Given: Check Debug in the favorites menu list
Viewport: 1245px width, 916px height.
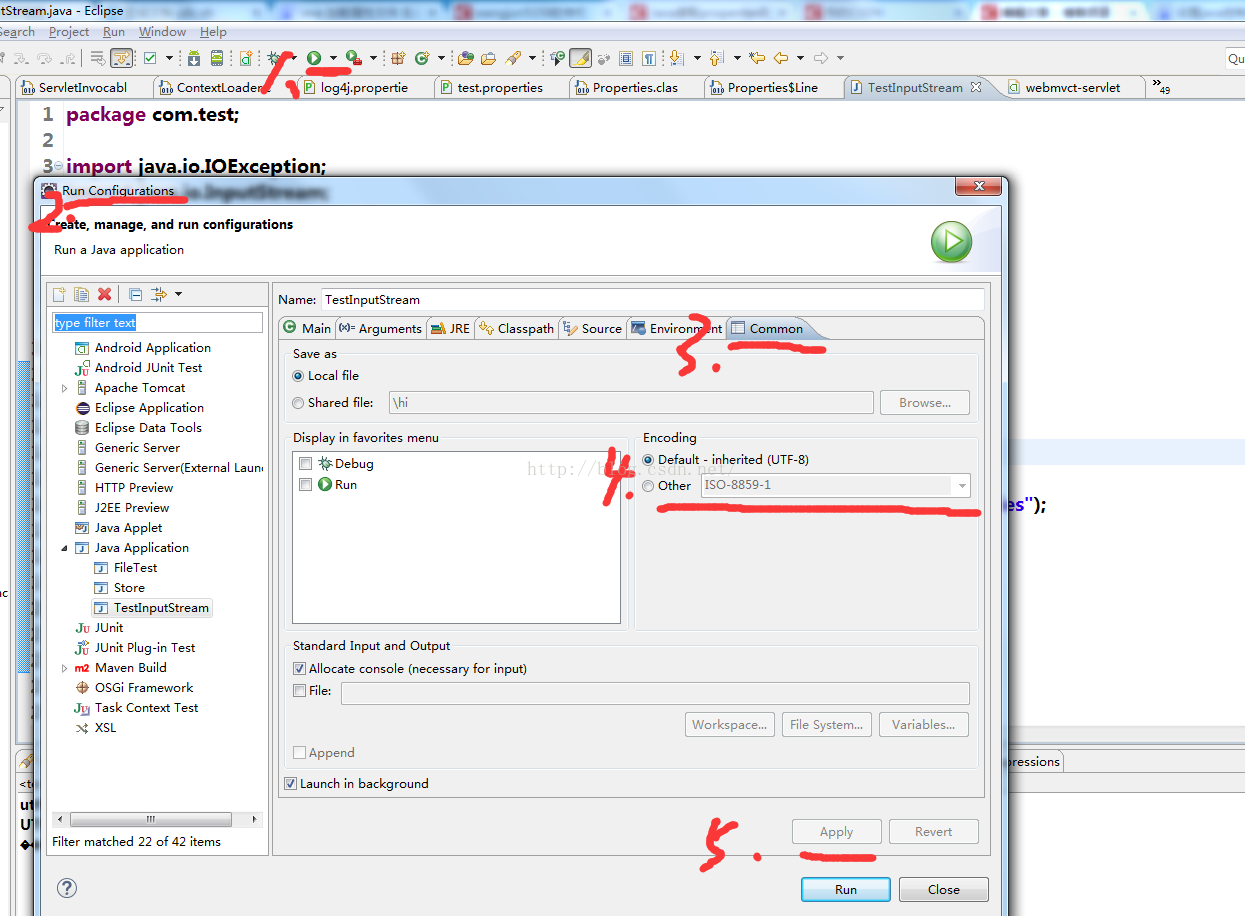Looking at the screenshot, I should click(x=306, y=464).
